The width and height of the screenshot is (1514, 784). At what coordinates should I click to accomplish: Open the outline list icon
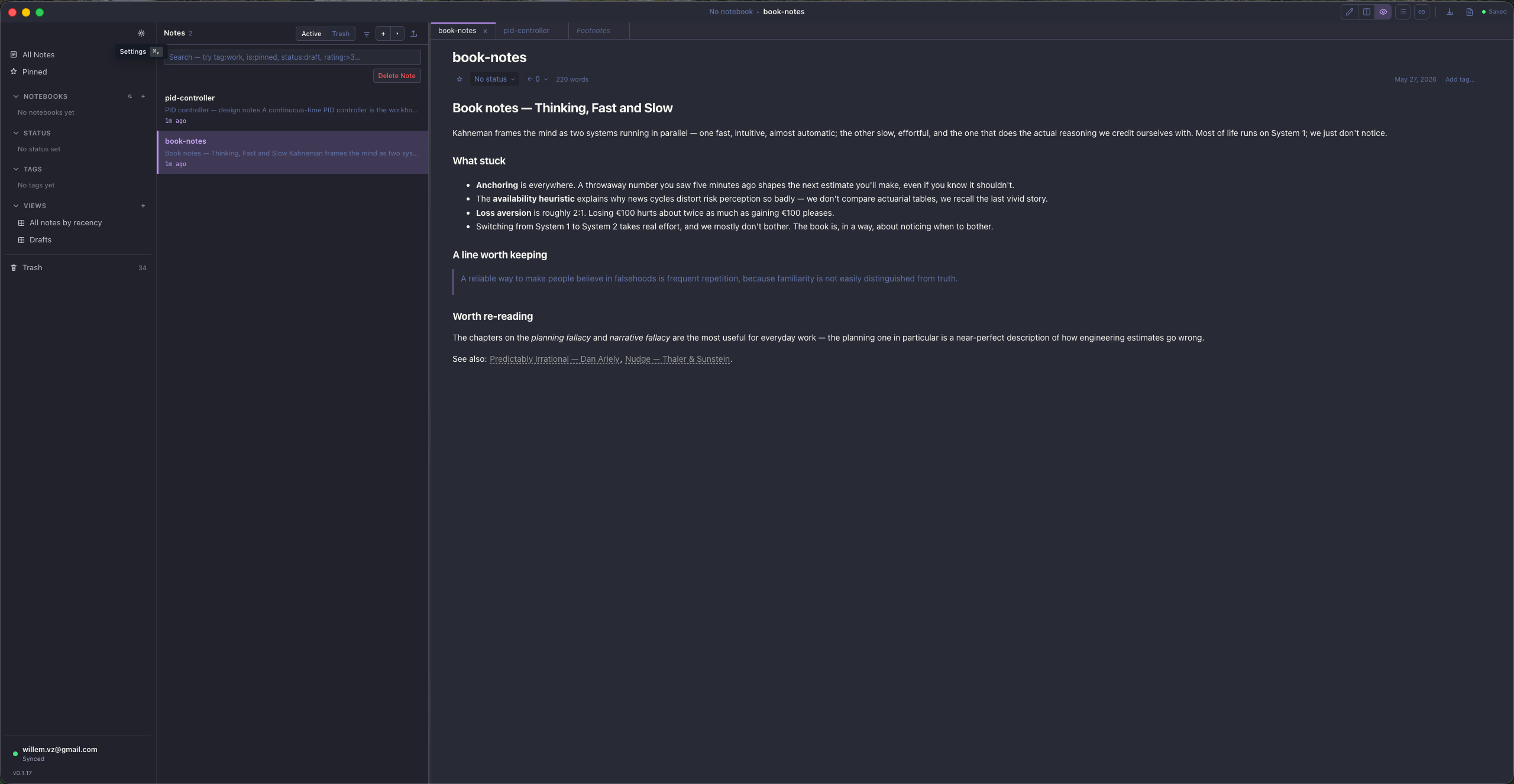(x=1403, y=12)
